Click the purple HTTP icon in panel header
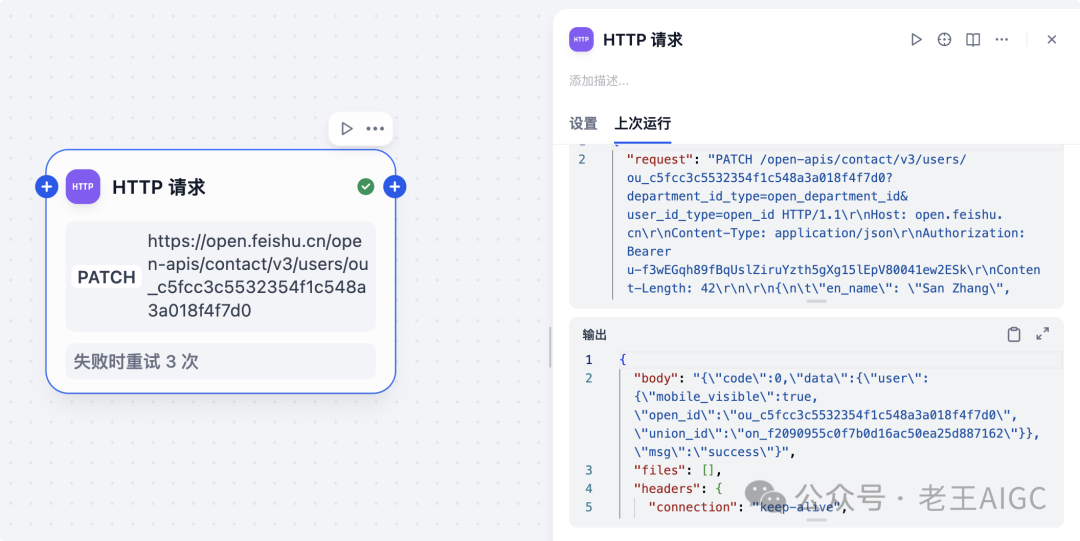The height and width of the screenshot is (541, 1080). pos(581,40)
